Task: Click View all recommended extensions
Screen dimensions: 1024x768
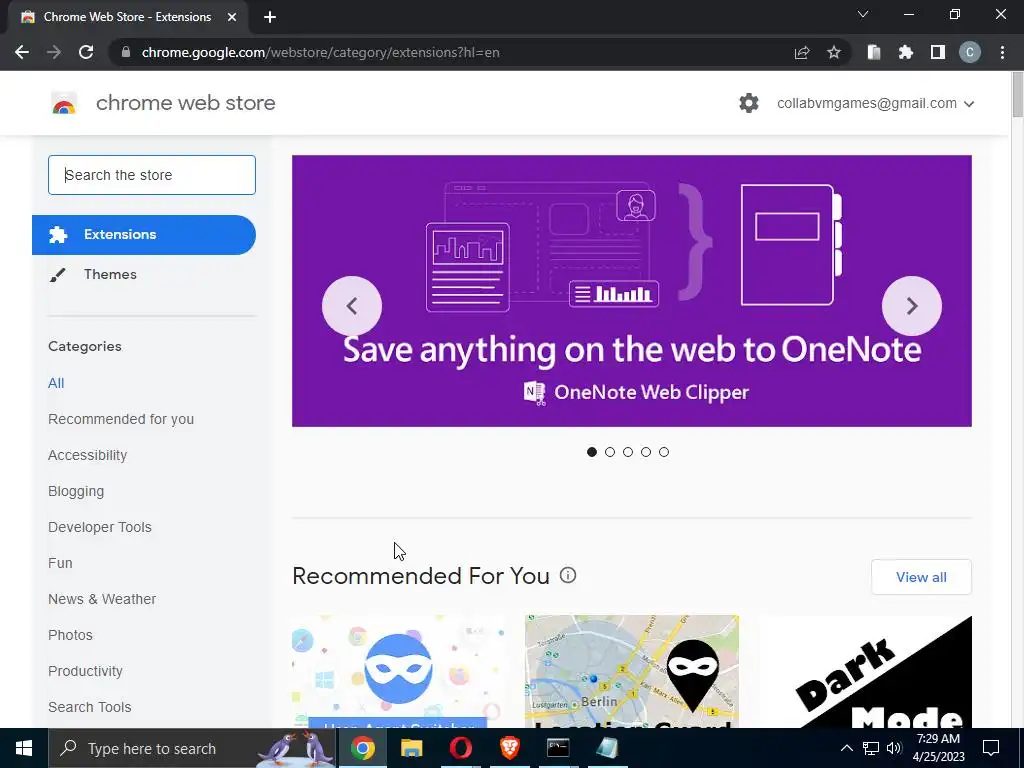Action: click(x=921, y=577)
